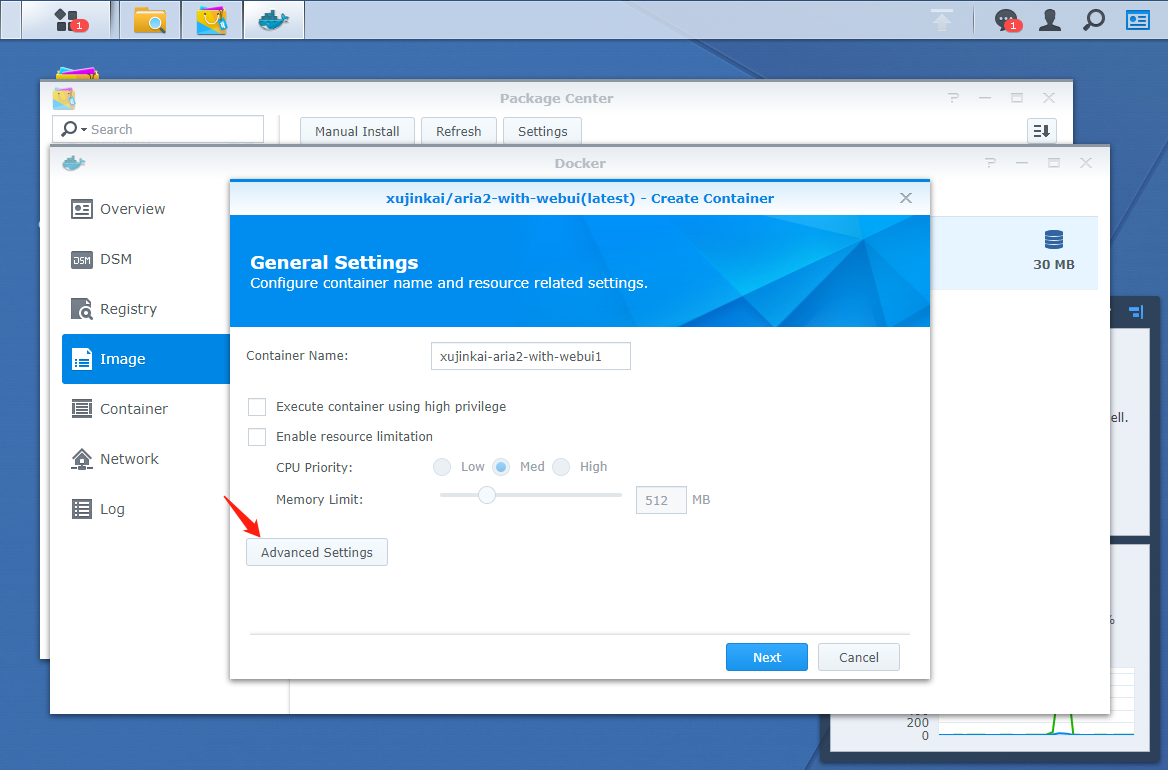The width and height of the screenshot is (1168, 770).
Task: Click the Log icon in Docker sidebar
Action: (x=81, y=509)
